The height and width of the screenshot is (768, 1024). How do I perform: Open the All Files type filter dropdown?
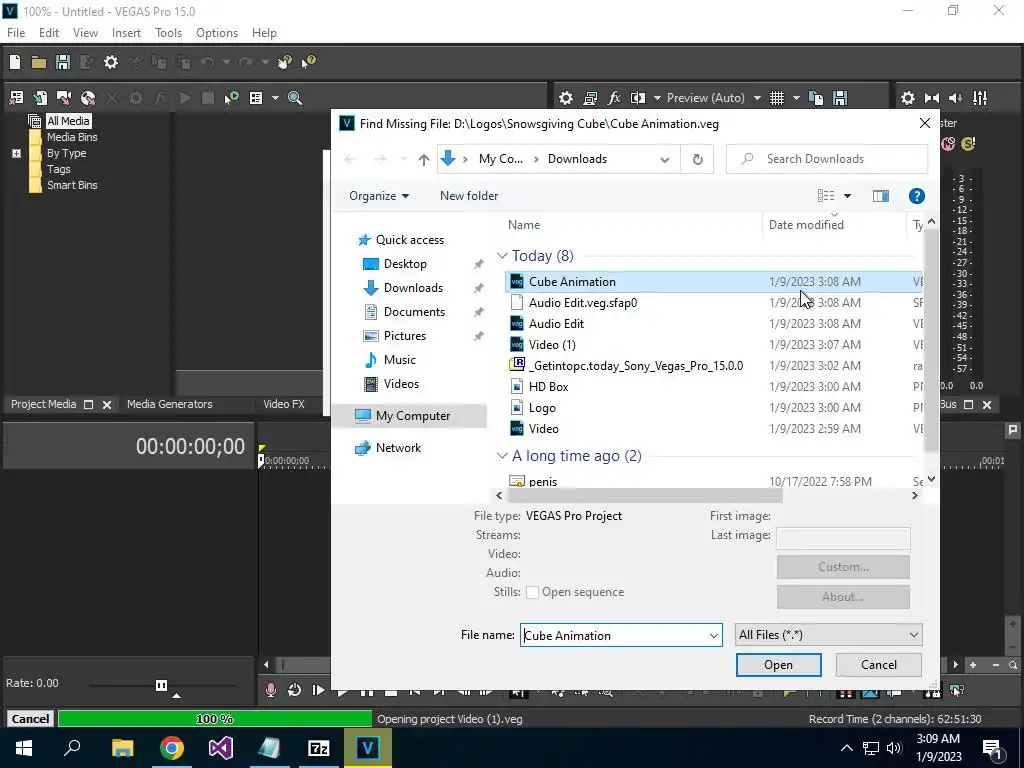pos(829,635)
